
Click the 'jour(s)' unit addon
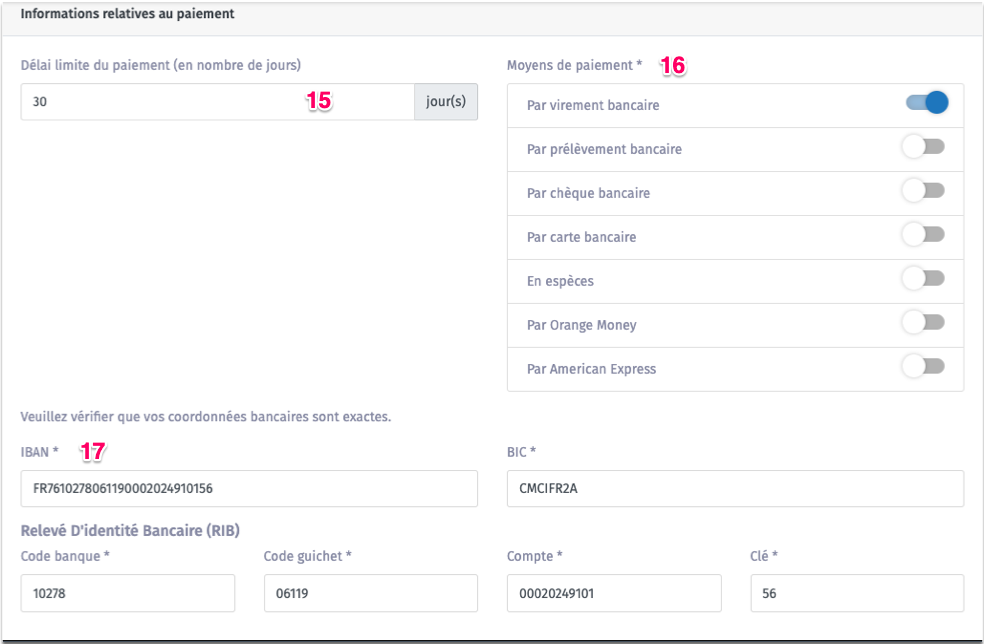click(x=446, y=102)
